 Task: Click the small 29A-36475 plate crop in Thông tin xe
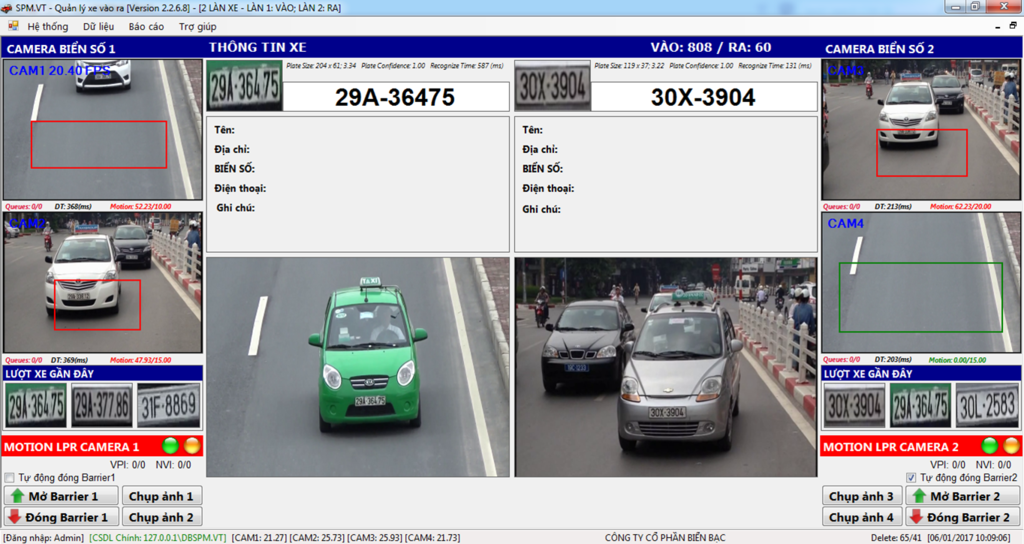[244, 87]
